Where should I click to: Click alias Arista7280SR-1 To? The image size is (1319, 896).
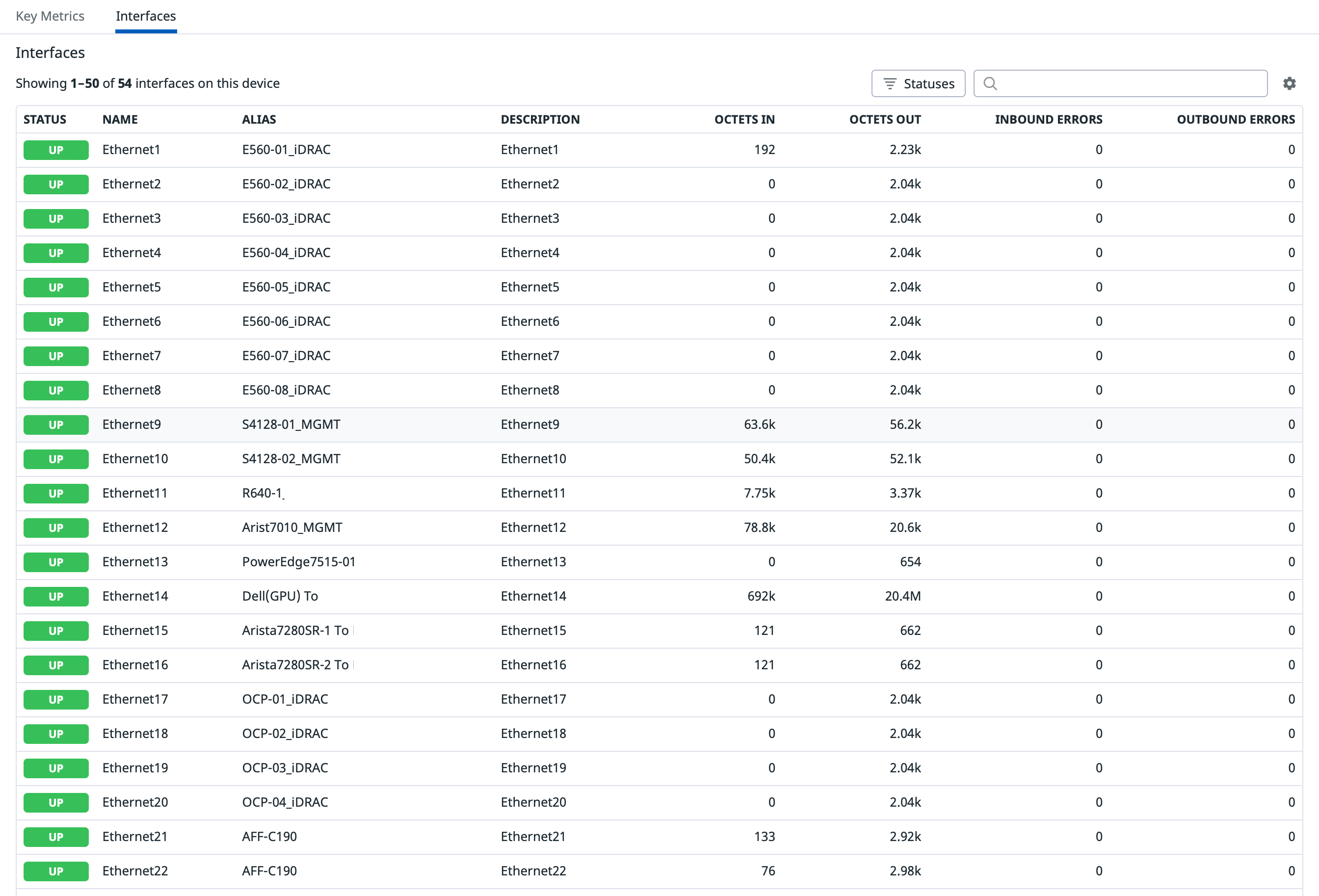(x=295, y=631)
